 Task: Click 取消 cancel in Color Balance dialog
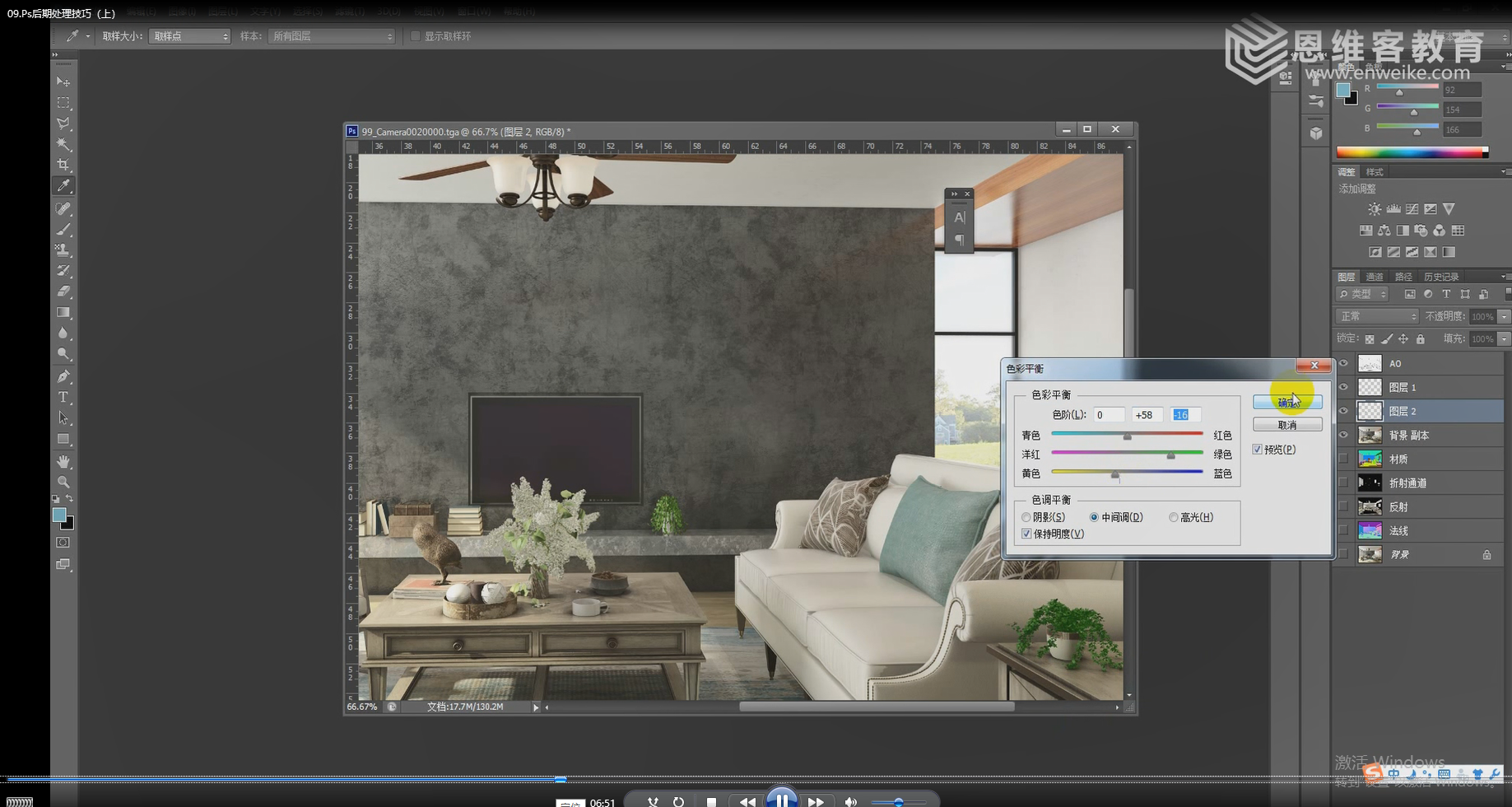1287,425
